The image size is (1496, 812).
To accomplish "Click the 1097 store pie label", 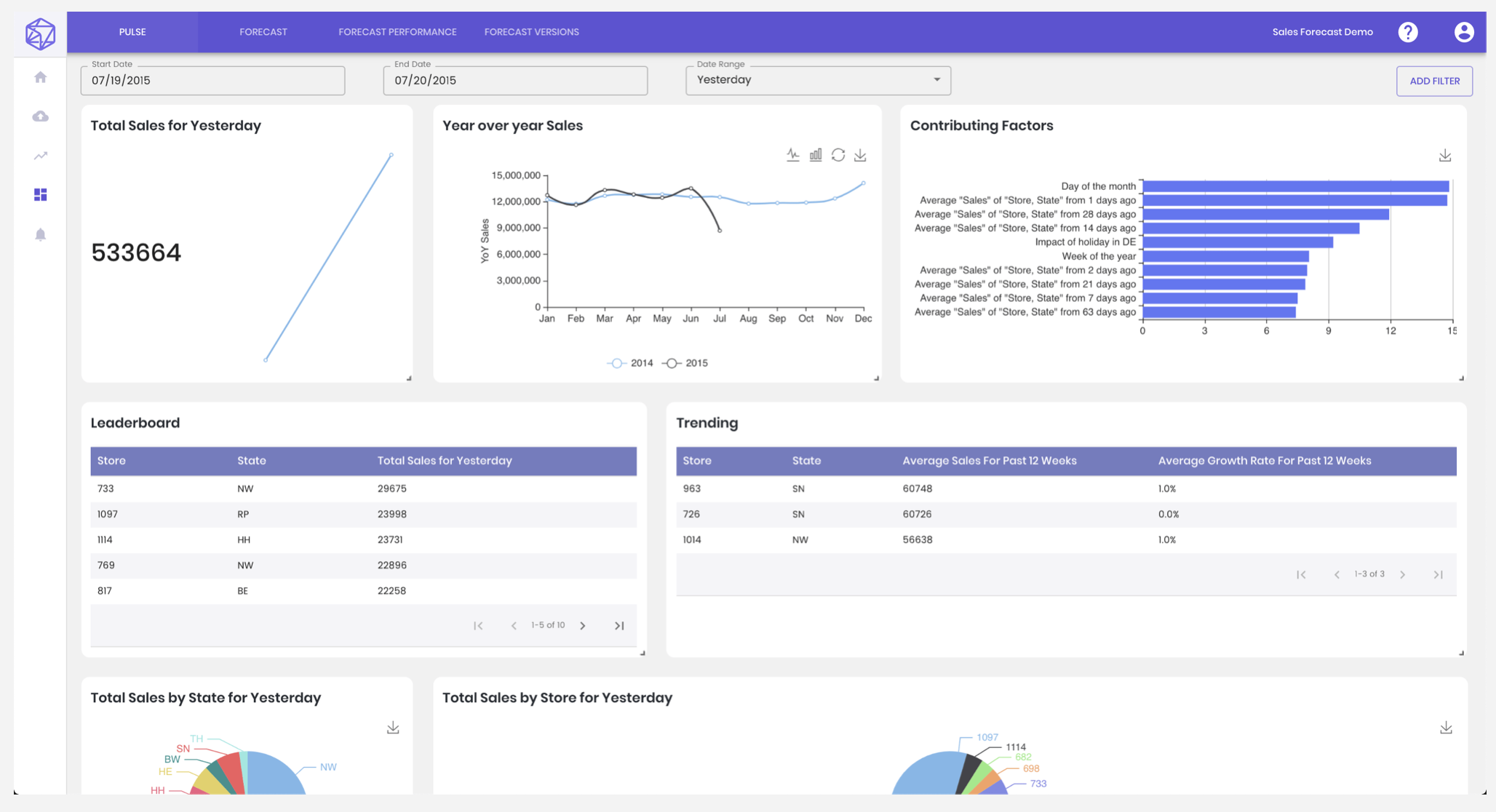I will click(x=987, y=737).
